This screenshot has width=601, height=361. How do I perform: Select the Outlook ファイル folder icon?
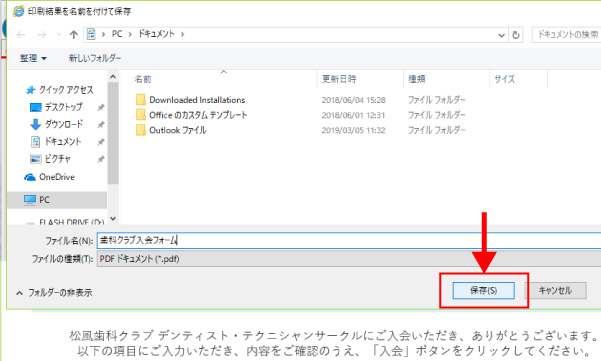click(x=141, y=130)
